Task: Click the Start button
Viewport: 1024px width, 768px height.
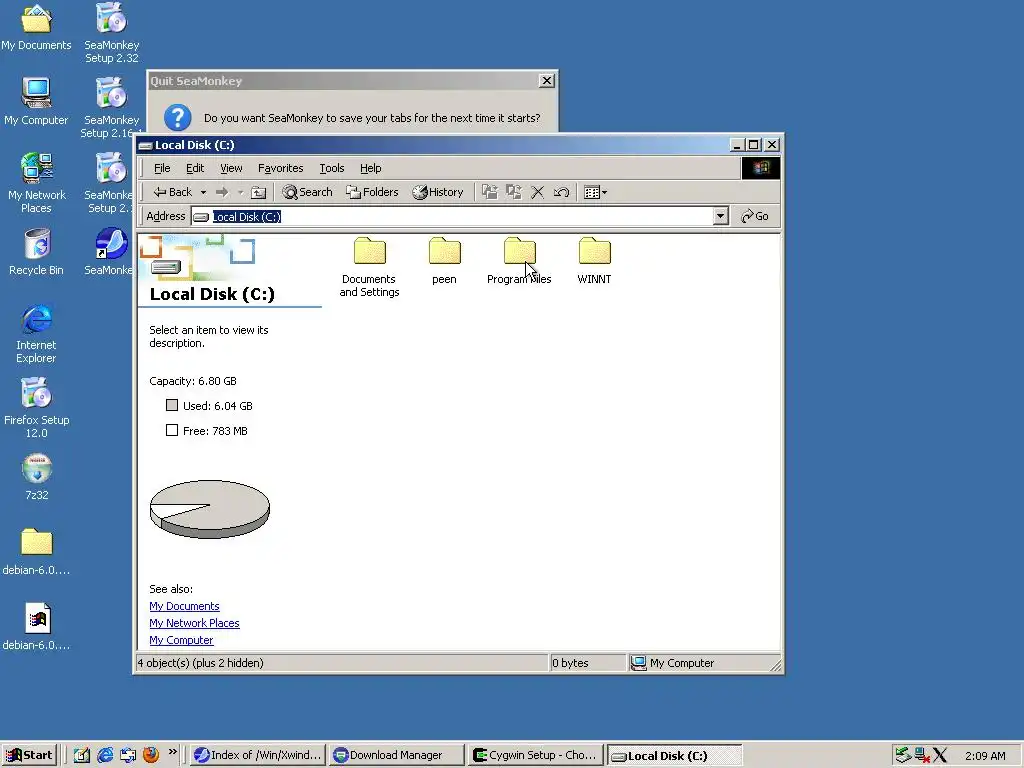Action: 30,755
